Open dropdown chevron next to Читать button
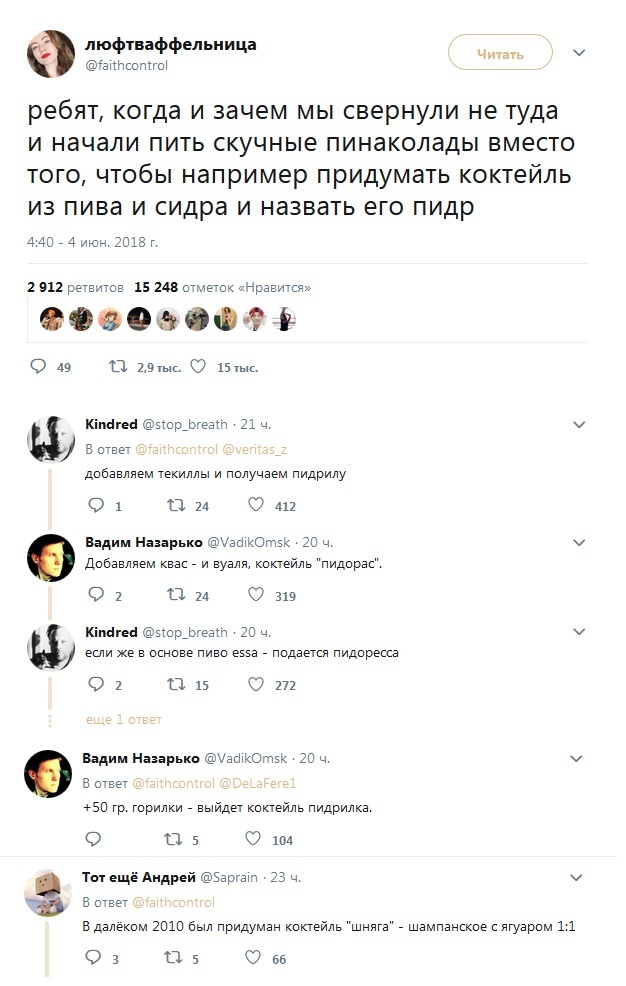 click(579, 53)
